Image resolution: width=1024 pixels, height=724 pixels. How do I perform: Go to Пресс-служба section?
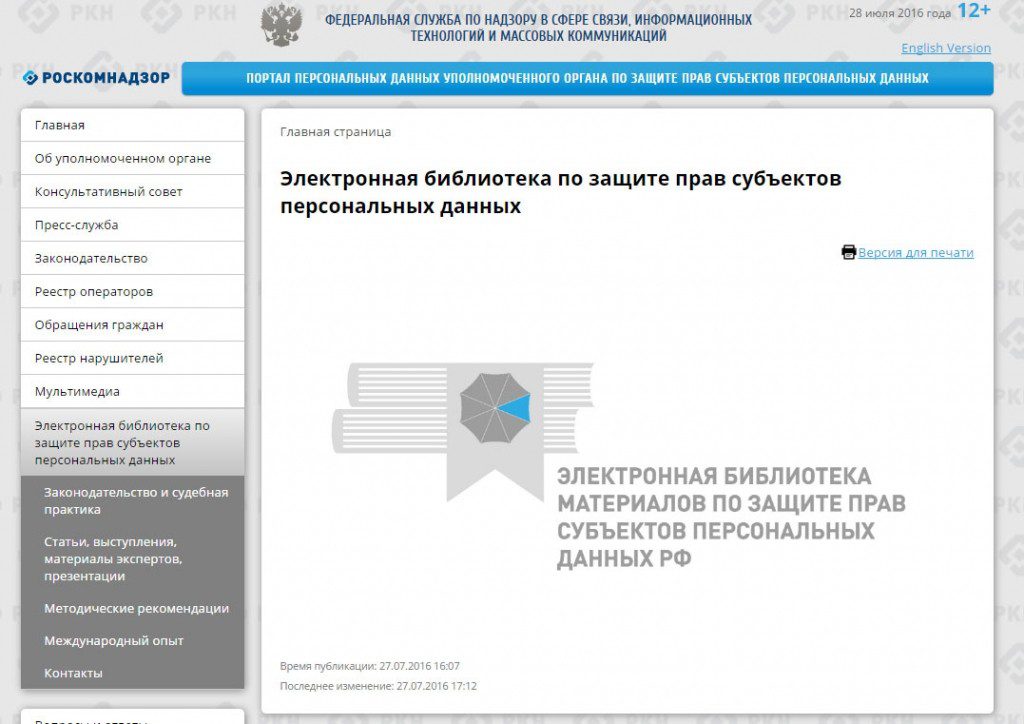coord(76,225)
